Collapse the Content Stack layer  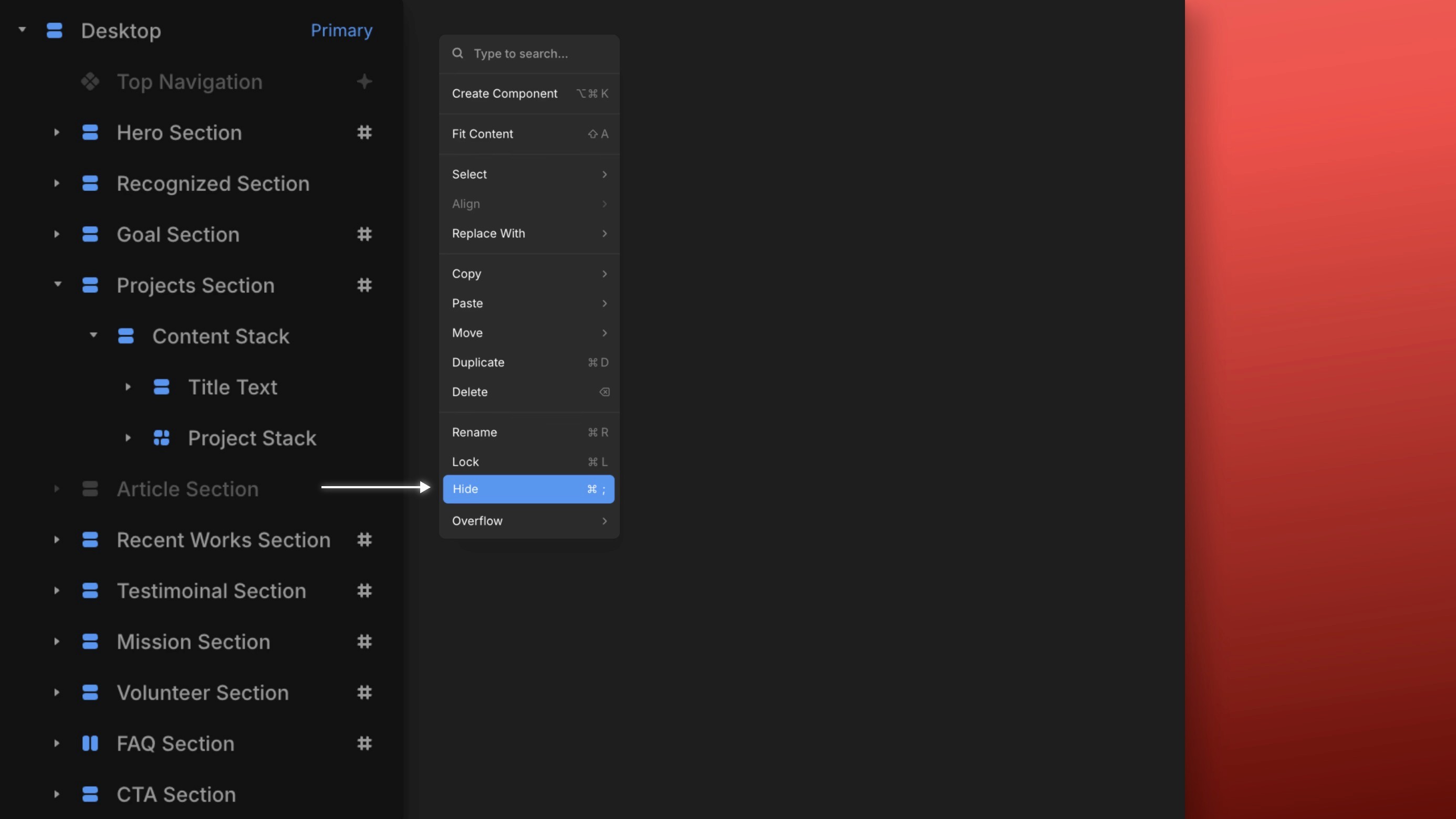coord(93,335)
